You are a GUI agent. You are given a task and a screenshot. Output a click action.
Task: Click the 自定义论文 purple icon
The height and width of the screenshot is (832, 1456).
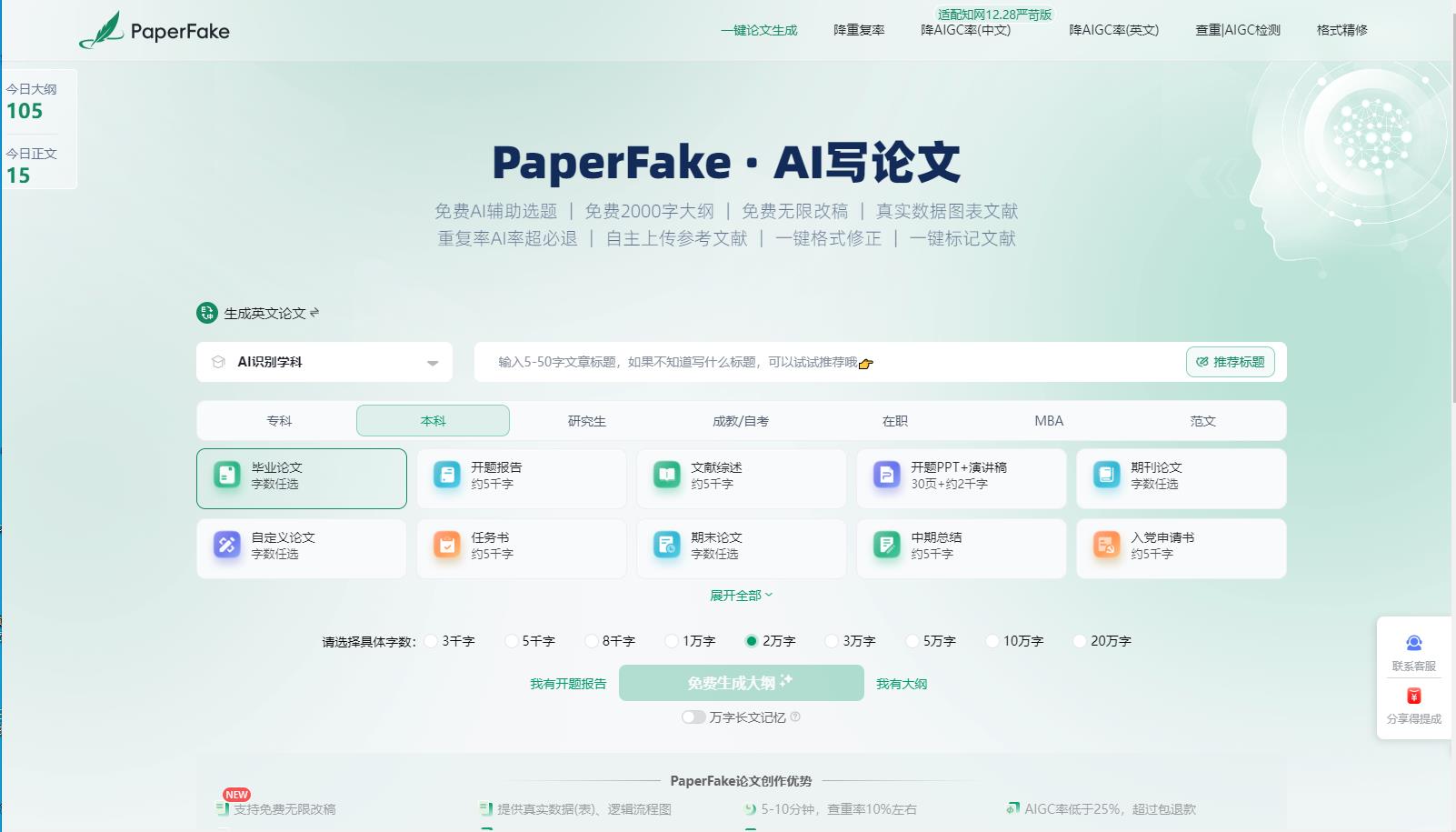(226, 545)
